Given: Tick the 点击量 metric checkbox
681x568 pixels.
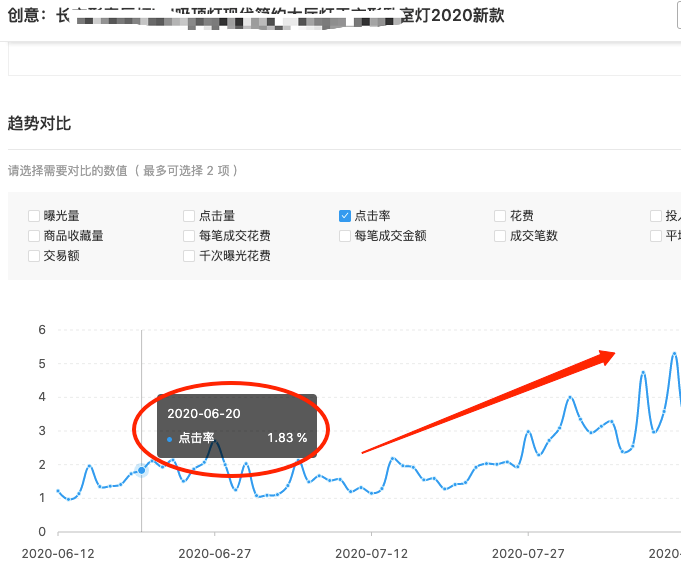Looking at the screenshot, I should click(190, 216).
